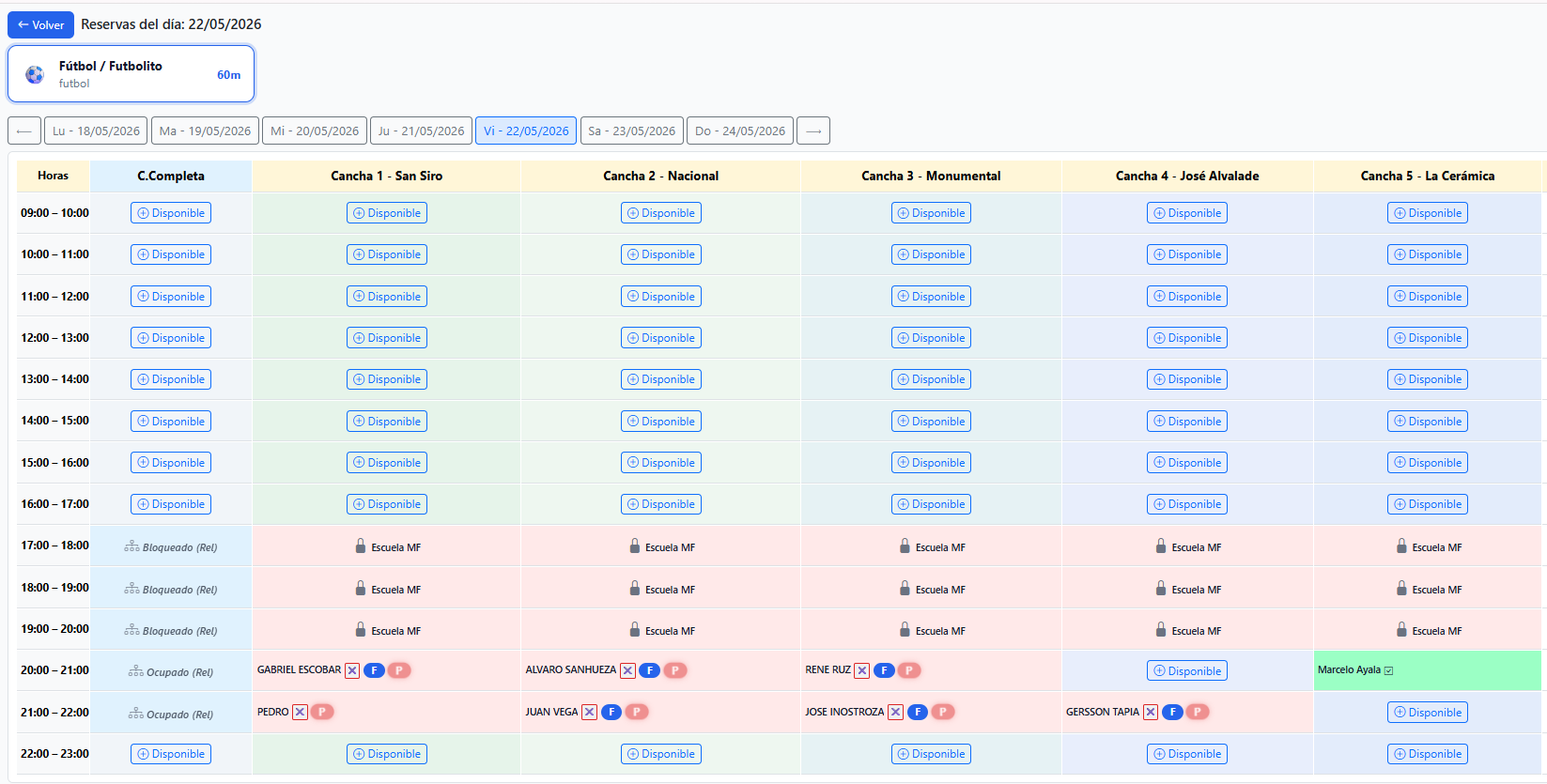Click the soccer ball icon in Fútbol card
The width and height of the screenshot is (1547, 784).
click(x=35, y=74)
